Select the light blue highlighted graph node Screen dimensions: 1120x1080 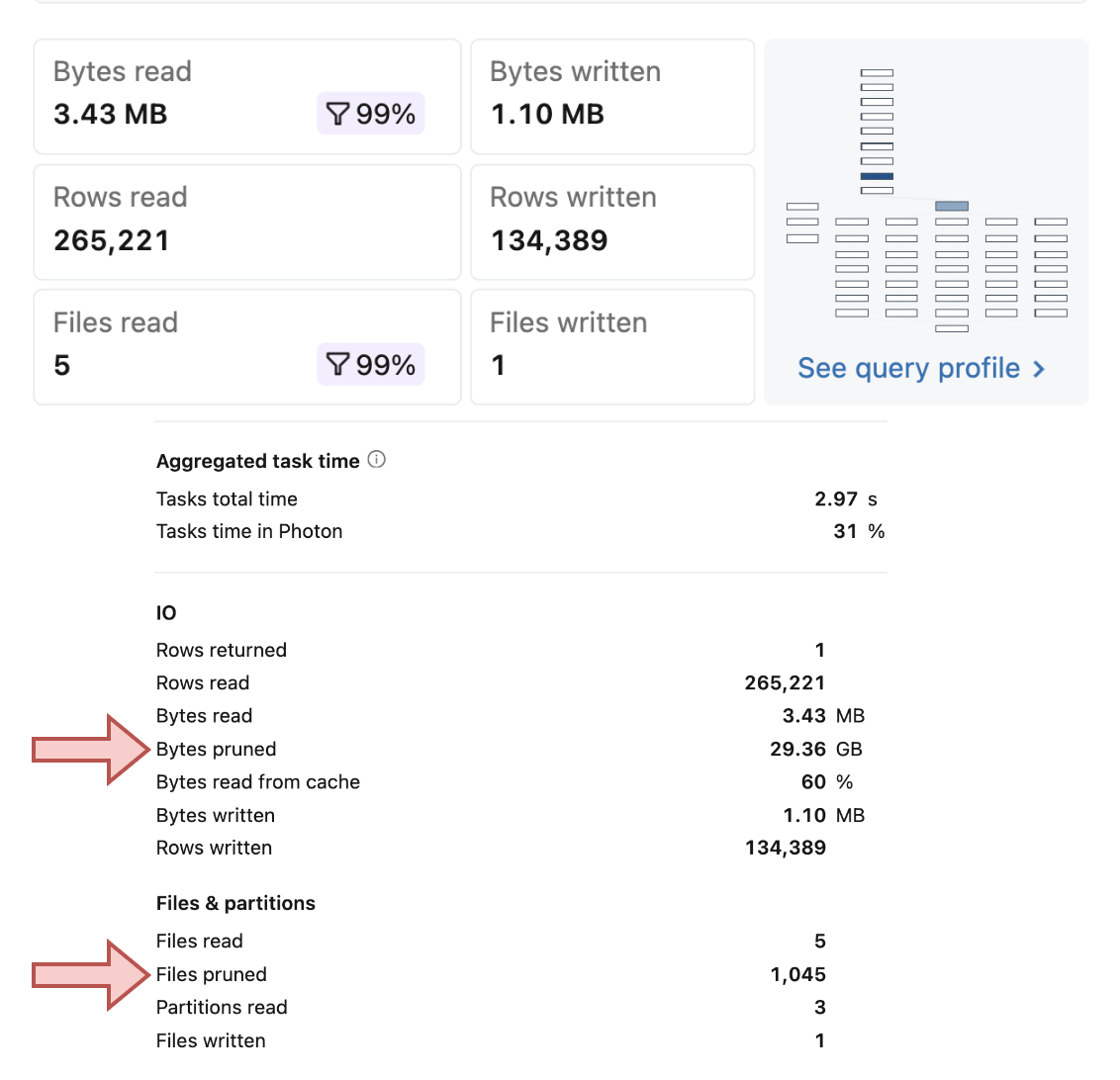951,206
